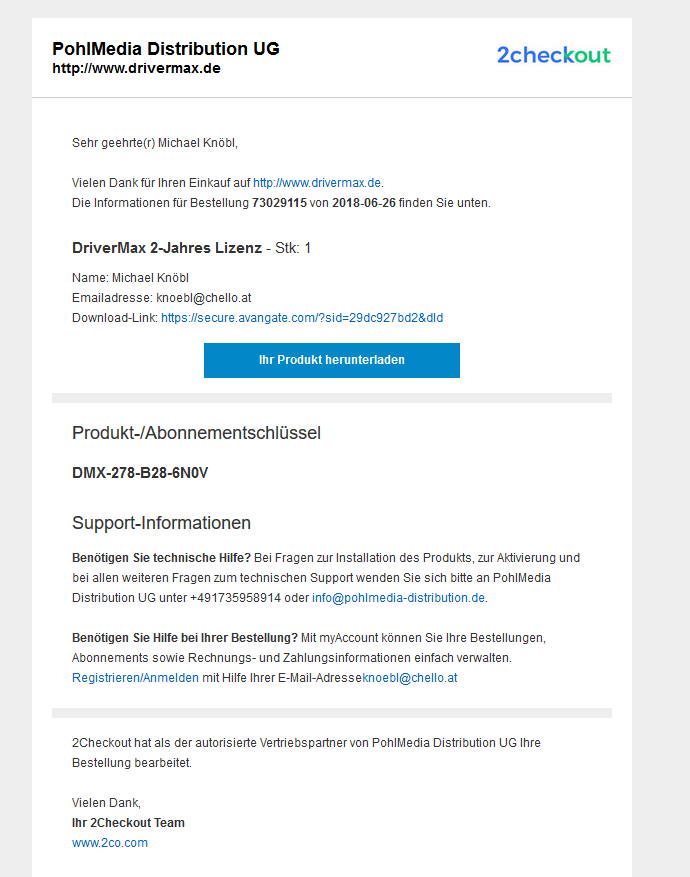Click the Emailadresse line with knoebl@chello.at
This screenshot has width=690, height=877.
coord(162,298)
